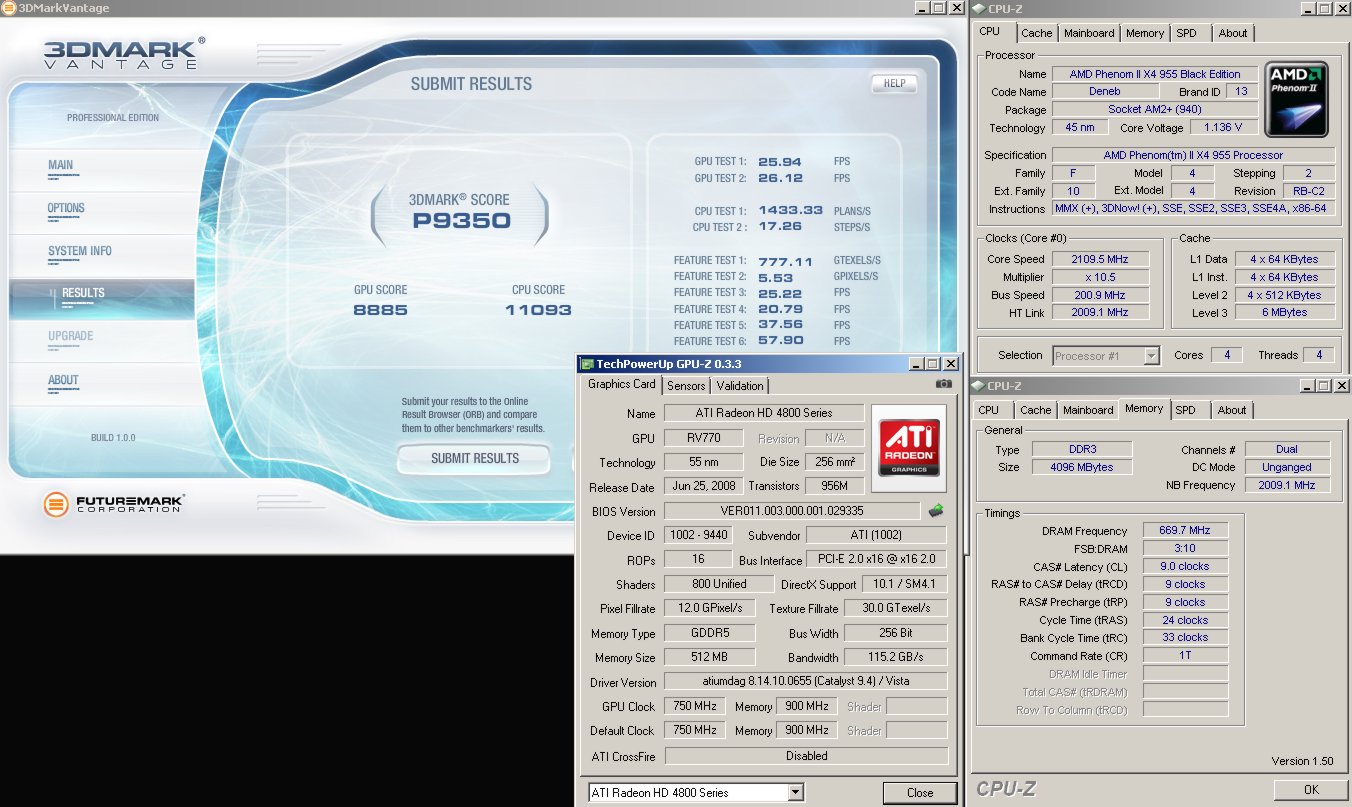The height and width of the screenshot is (807, 1352).
Task: Open the ATI Radeon HD 4800 Series dropdown
Action: coord(696,793)
